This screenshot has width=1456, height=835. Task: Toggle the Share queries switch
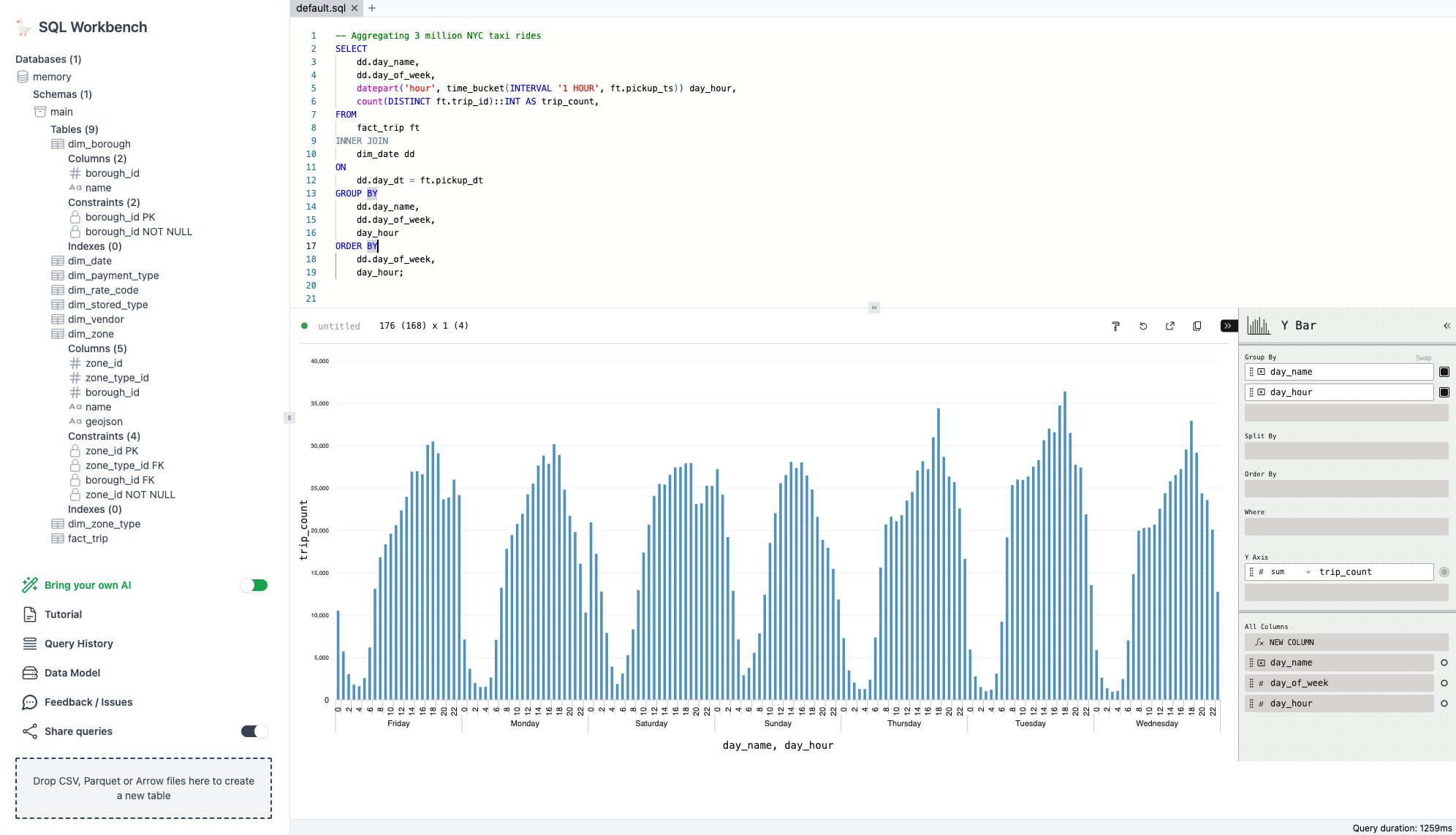tap(254, 731)
